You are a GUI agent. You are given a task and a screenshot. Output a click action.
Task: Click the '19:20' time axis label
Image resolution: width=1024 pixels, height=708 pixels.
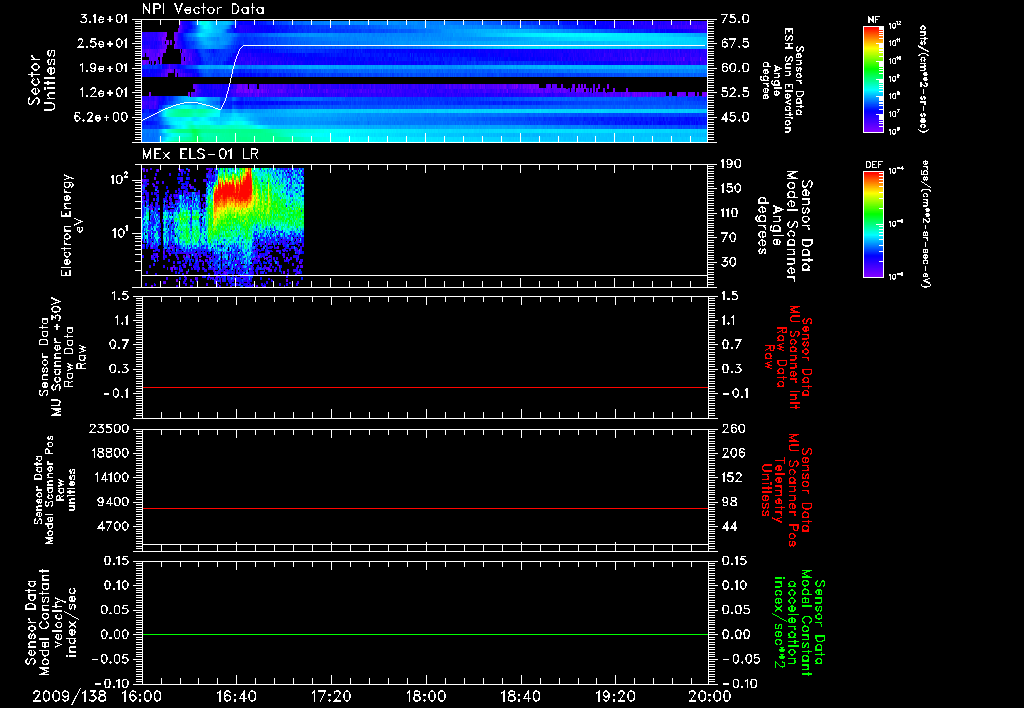tap(615, 696)
